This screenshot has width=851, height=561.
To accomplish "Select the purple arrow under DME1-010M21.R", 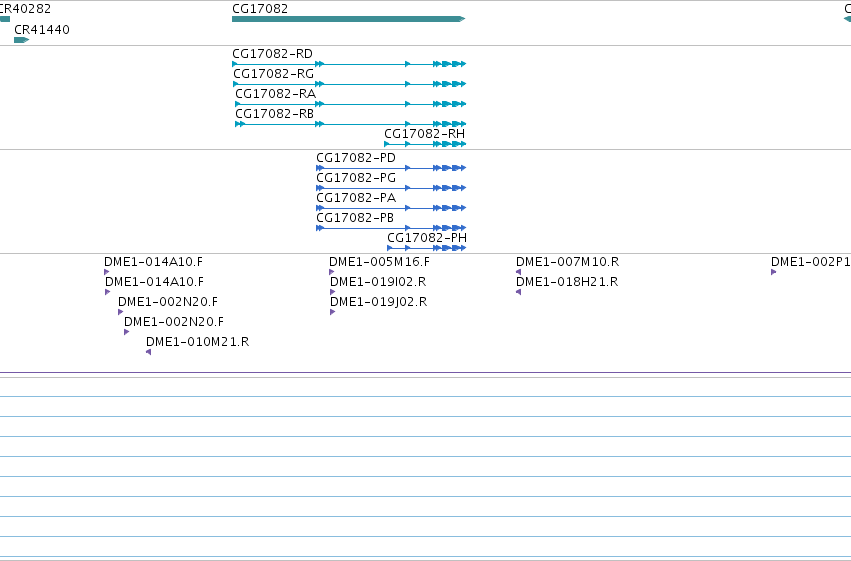I will (x=149, y=352).
